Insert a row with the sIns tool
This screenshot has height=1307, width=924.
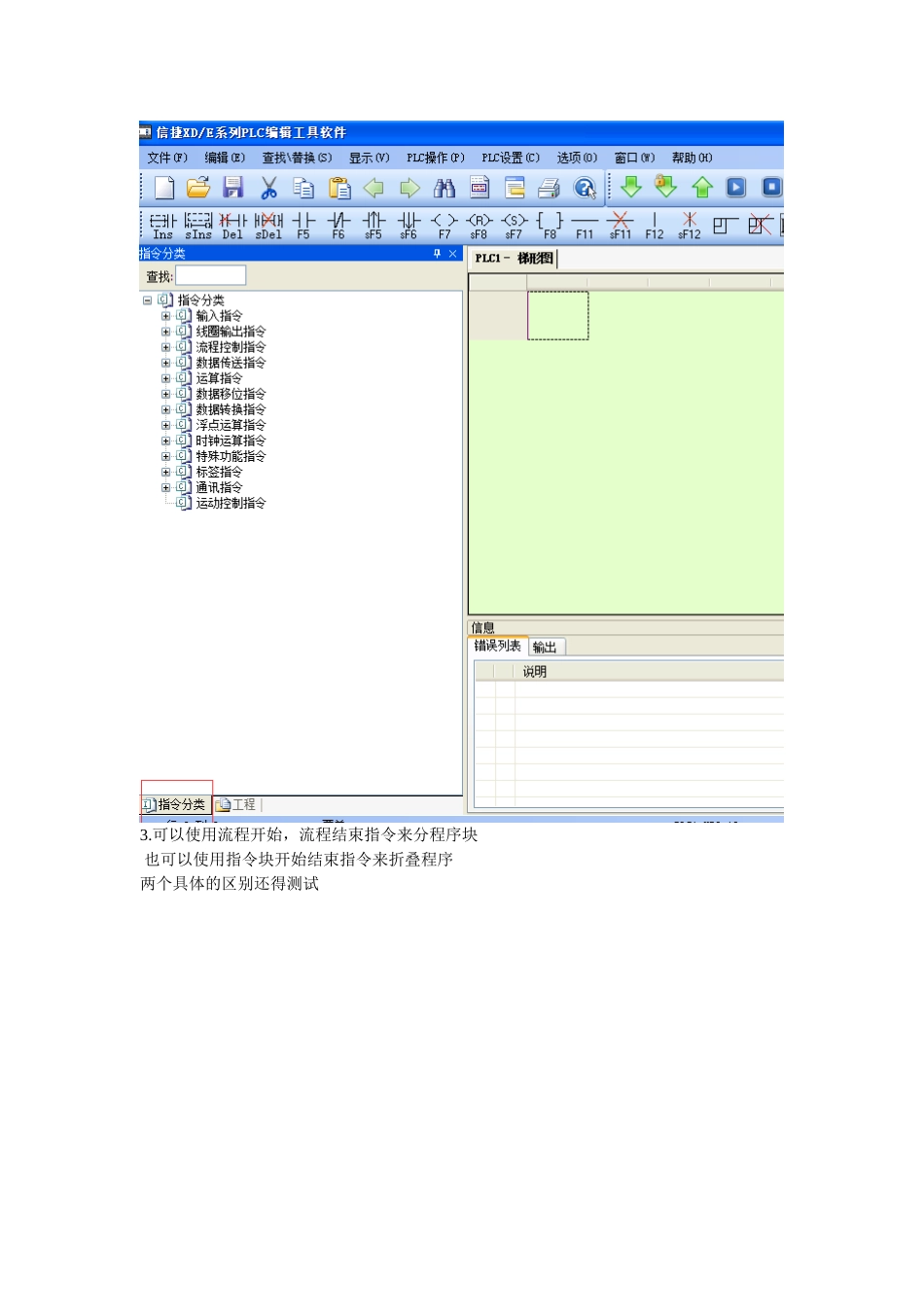(198, 227)
